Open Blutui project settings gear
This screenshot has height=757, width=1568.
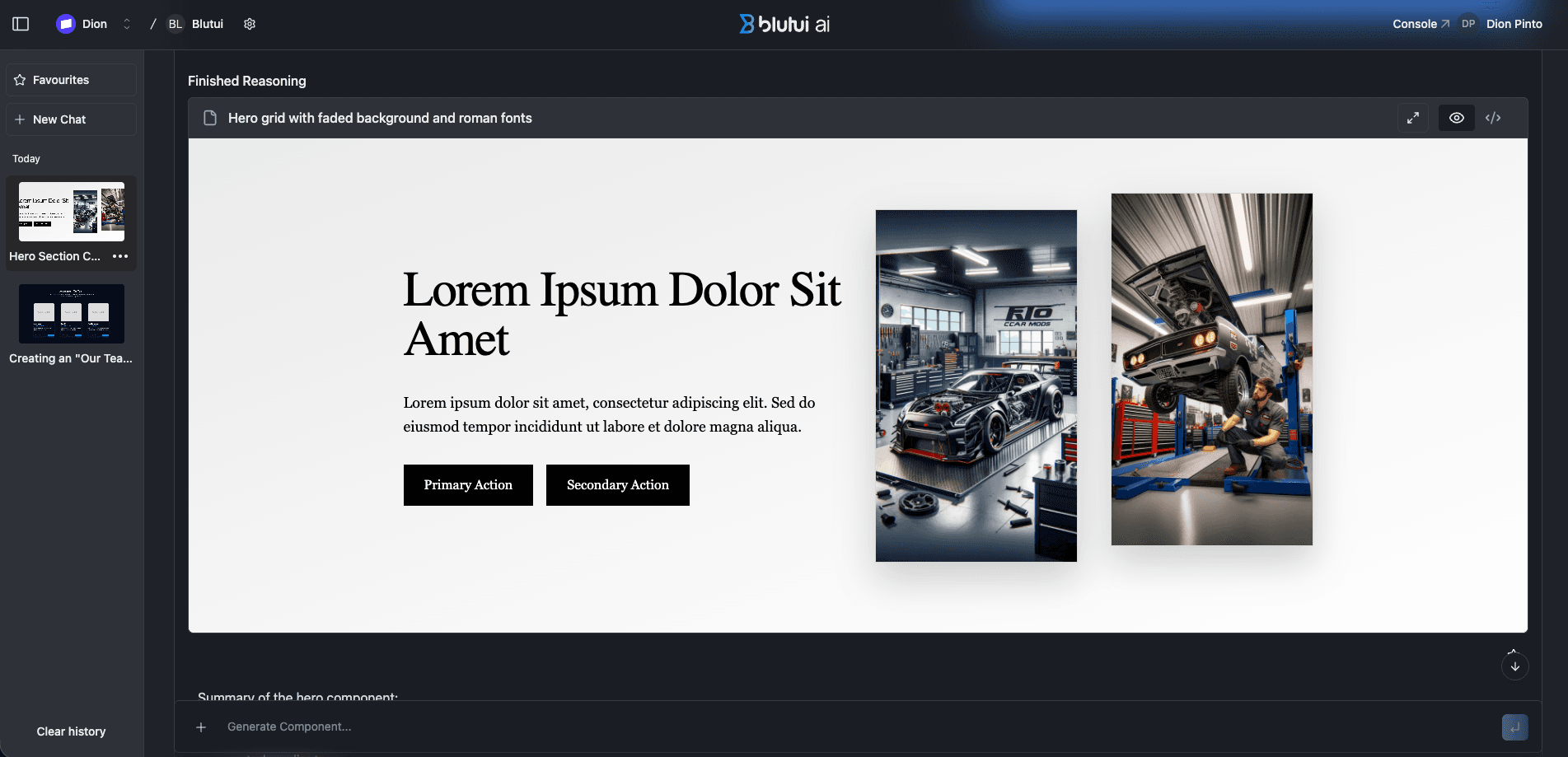[x=250, y=24]
